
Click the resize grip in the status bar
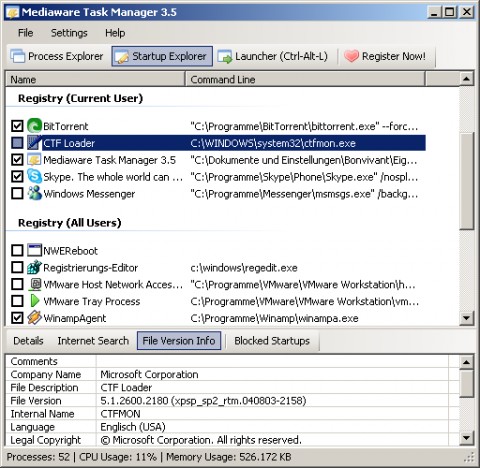(x=469, y=457)
